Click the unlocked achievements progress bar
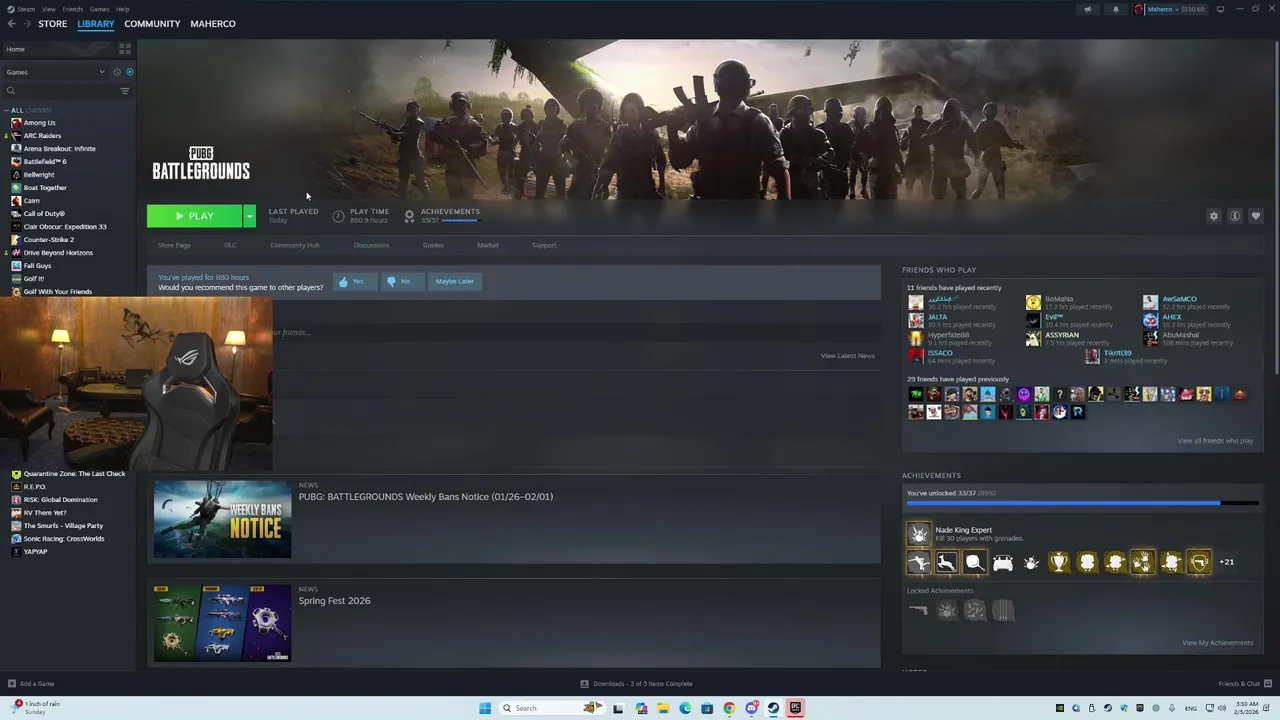 [1082, 503]
